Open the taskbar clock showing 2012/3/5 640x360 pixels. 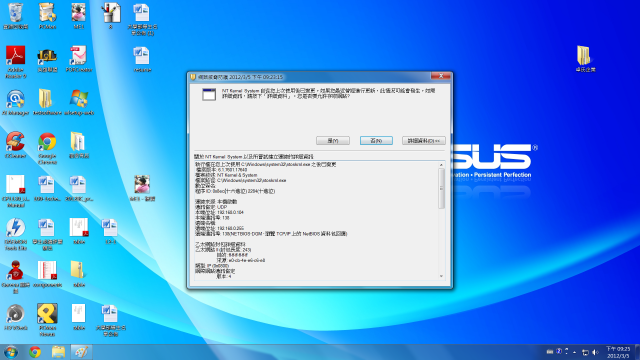(x=618, y=352)
